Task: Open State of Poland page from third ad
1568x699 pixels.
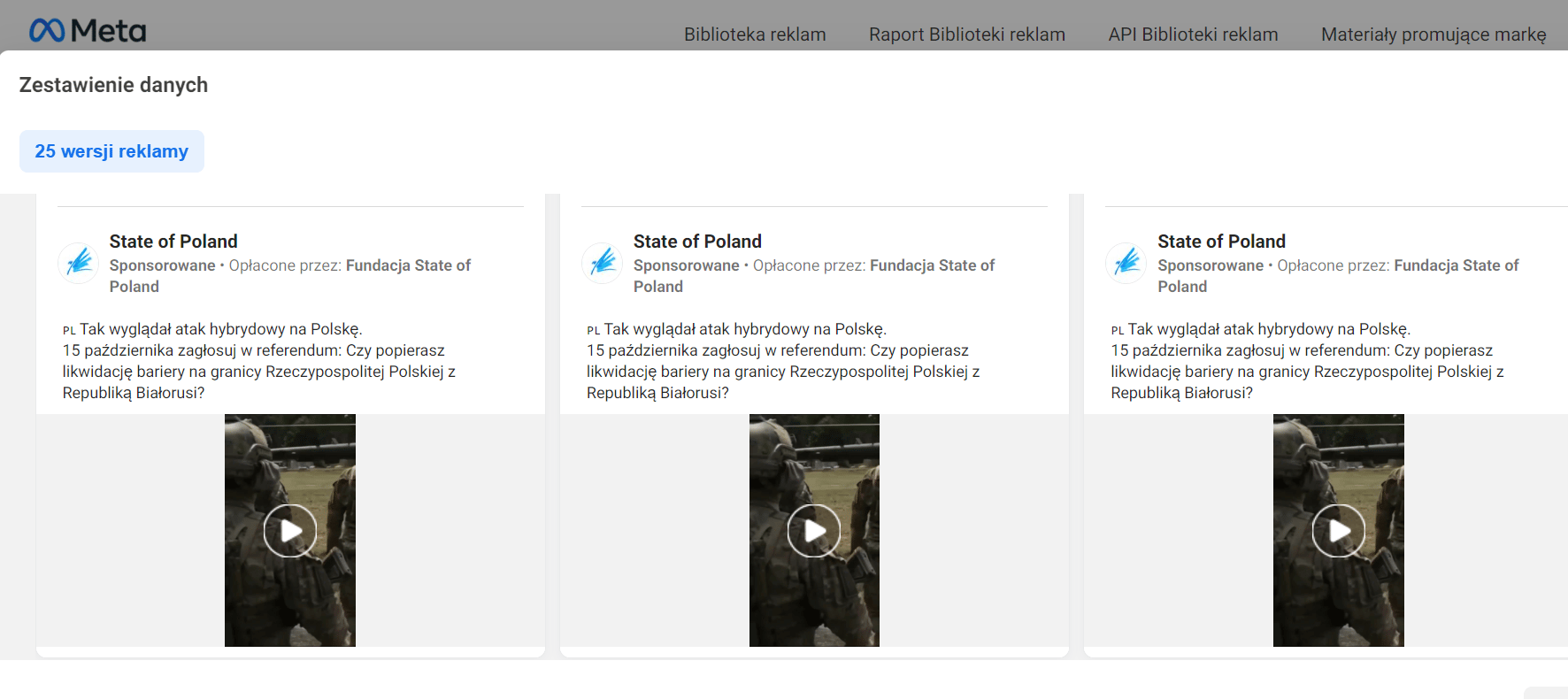Action: point(1221,242)
